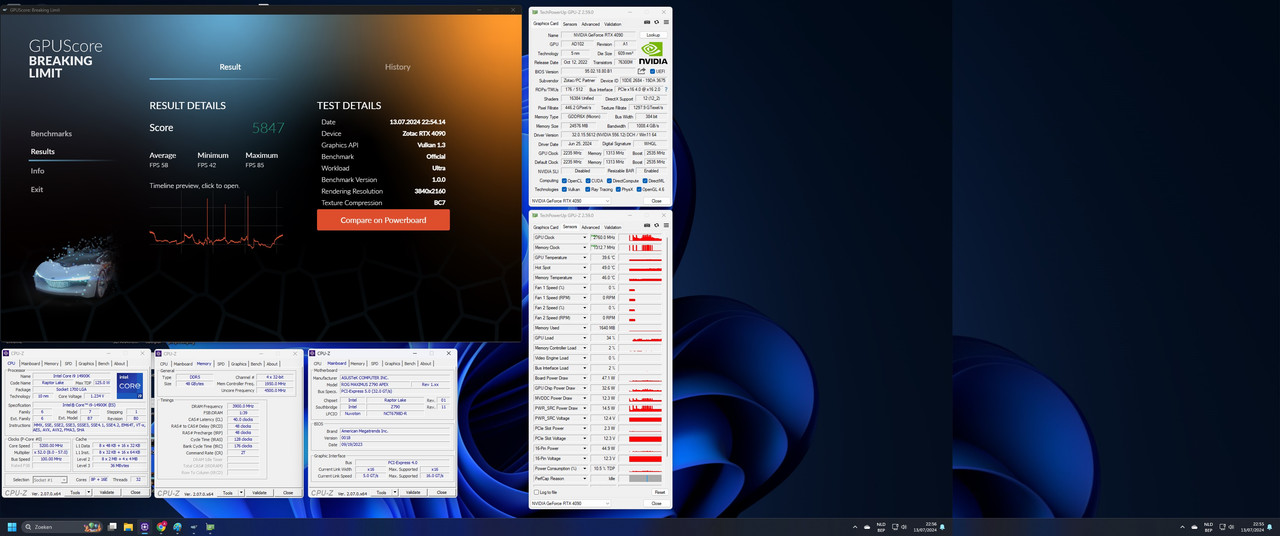The width and height of the screenshot is (1280, 536).
Task: Click Bus Interface question mark icon
Action: point(666,89)
